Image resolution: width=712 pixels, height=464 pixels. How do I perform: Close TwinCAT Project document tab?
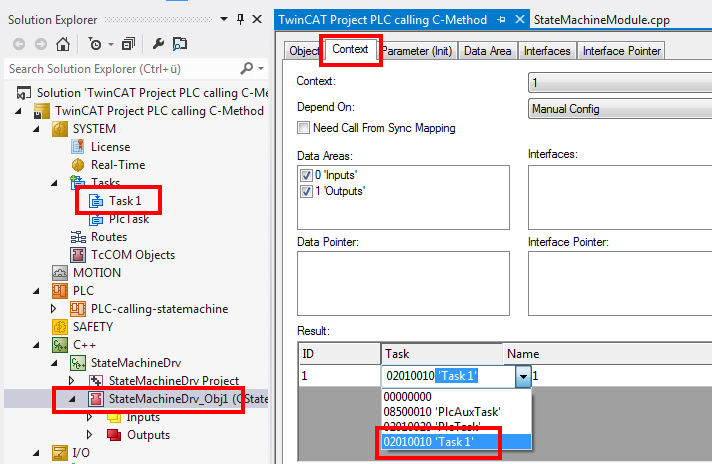point(520,20)
